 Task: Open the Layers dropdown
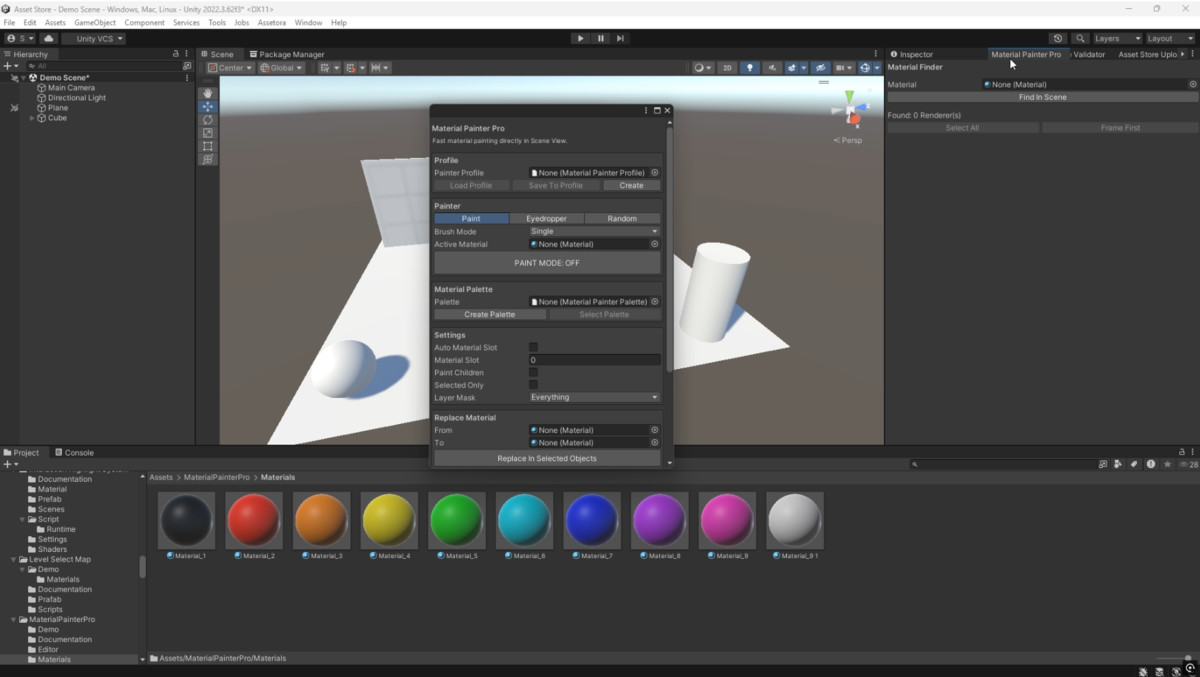pyautogui.click(x=1116, y=38)
